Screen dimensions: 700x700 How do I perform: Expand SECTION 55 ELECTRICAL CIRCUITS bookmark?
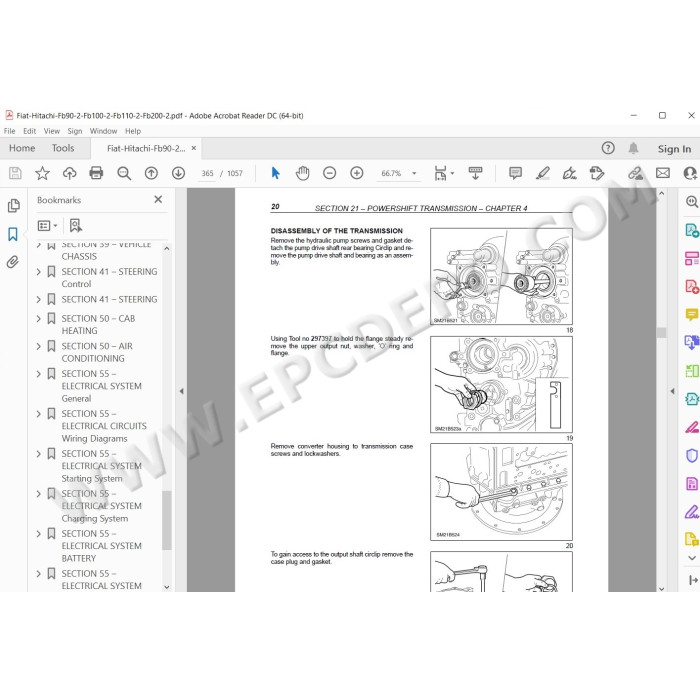[38, 414]
